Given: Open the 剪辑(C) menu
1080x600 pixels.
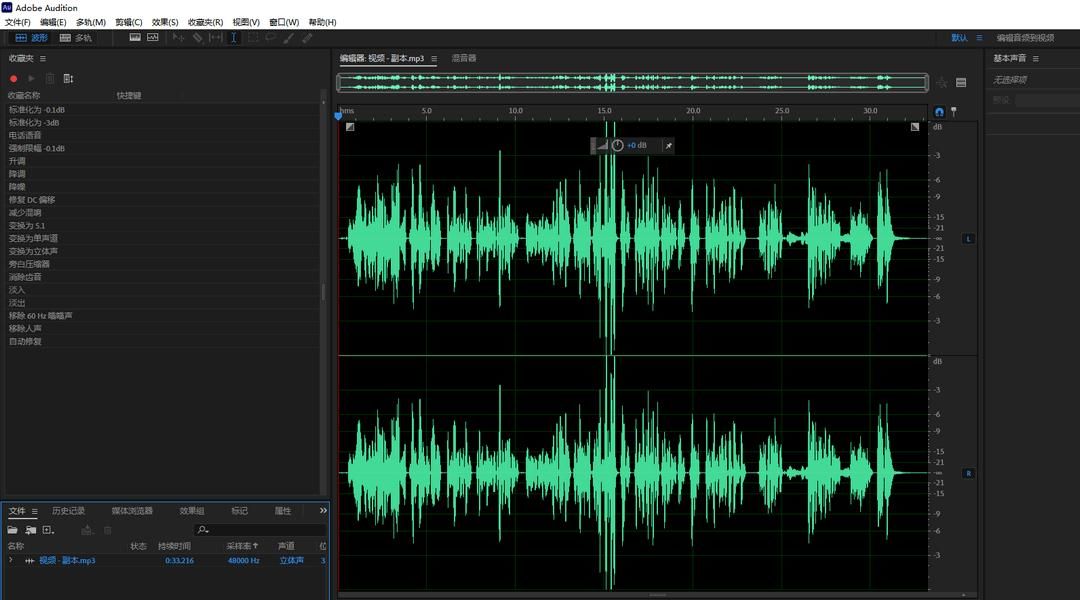Looking at the screenshot, I should [x=128, y=22].
